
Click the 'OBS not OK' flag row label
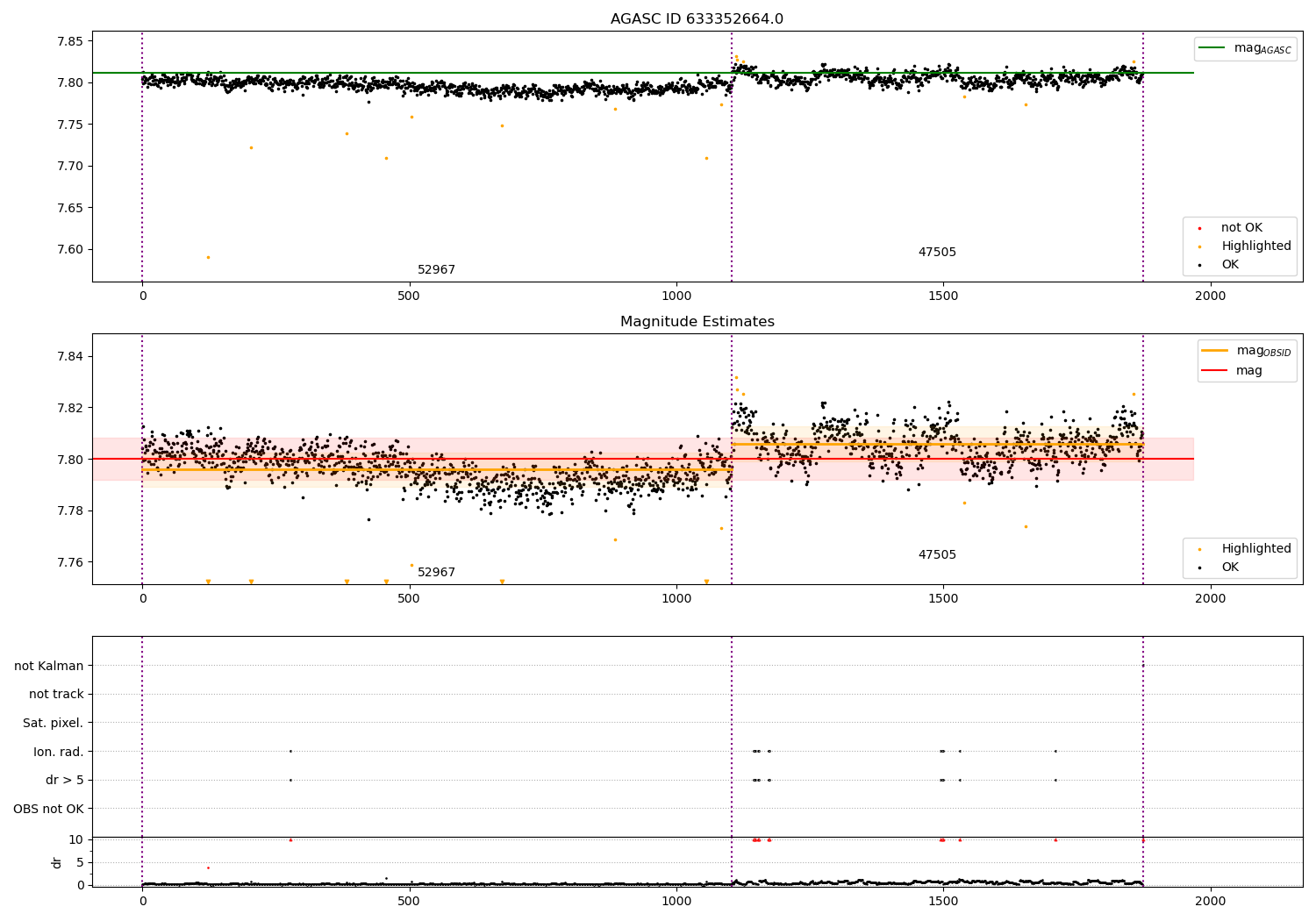(48, 809)
